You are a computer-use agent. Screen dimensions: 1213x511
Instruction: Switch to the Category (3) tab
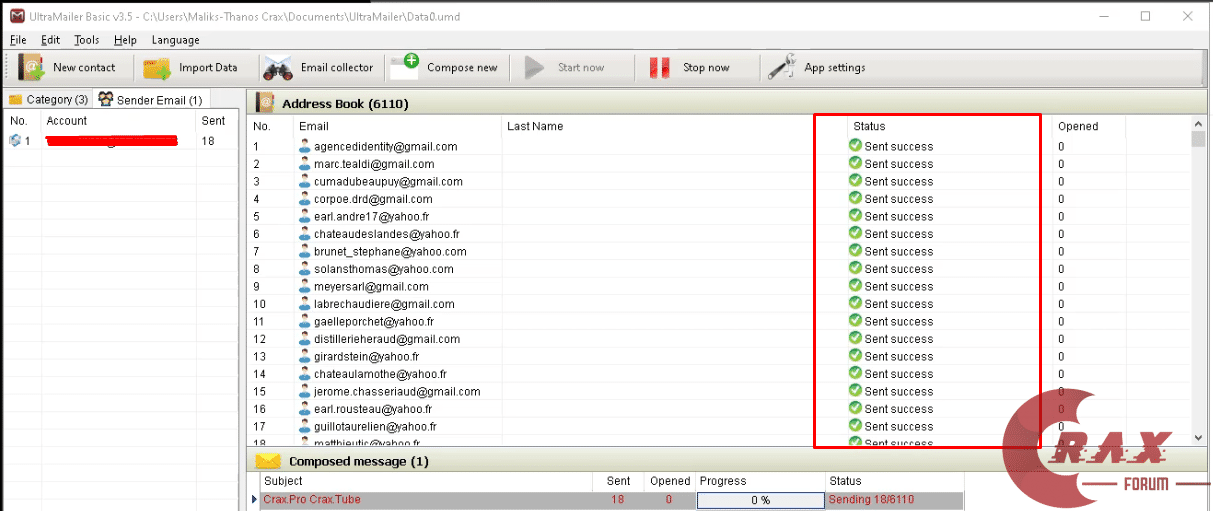click(x=48, y=99)
